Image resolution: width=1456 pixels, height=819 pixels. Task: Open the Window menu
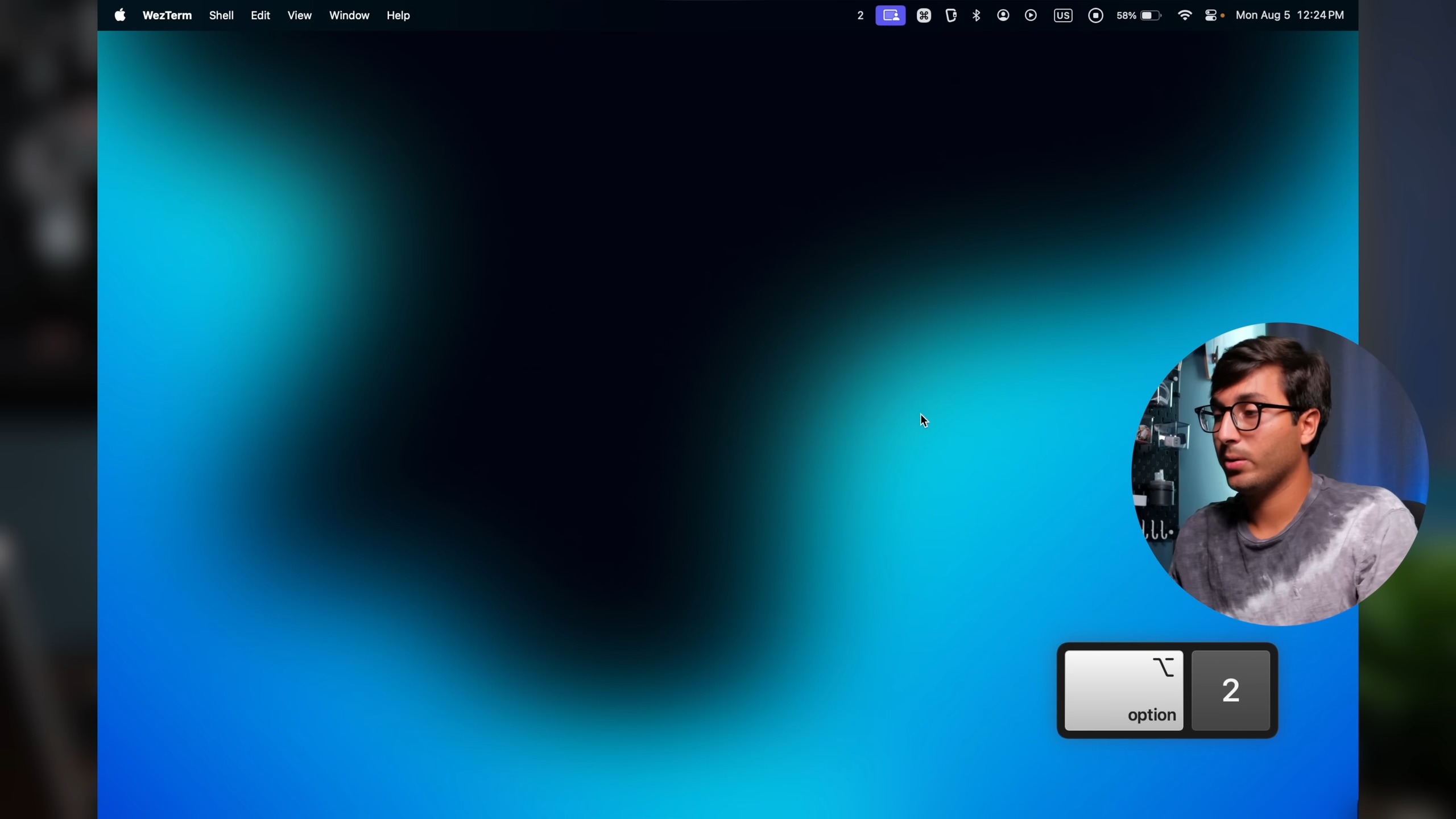[x=349, y=15]
